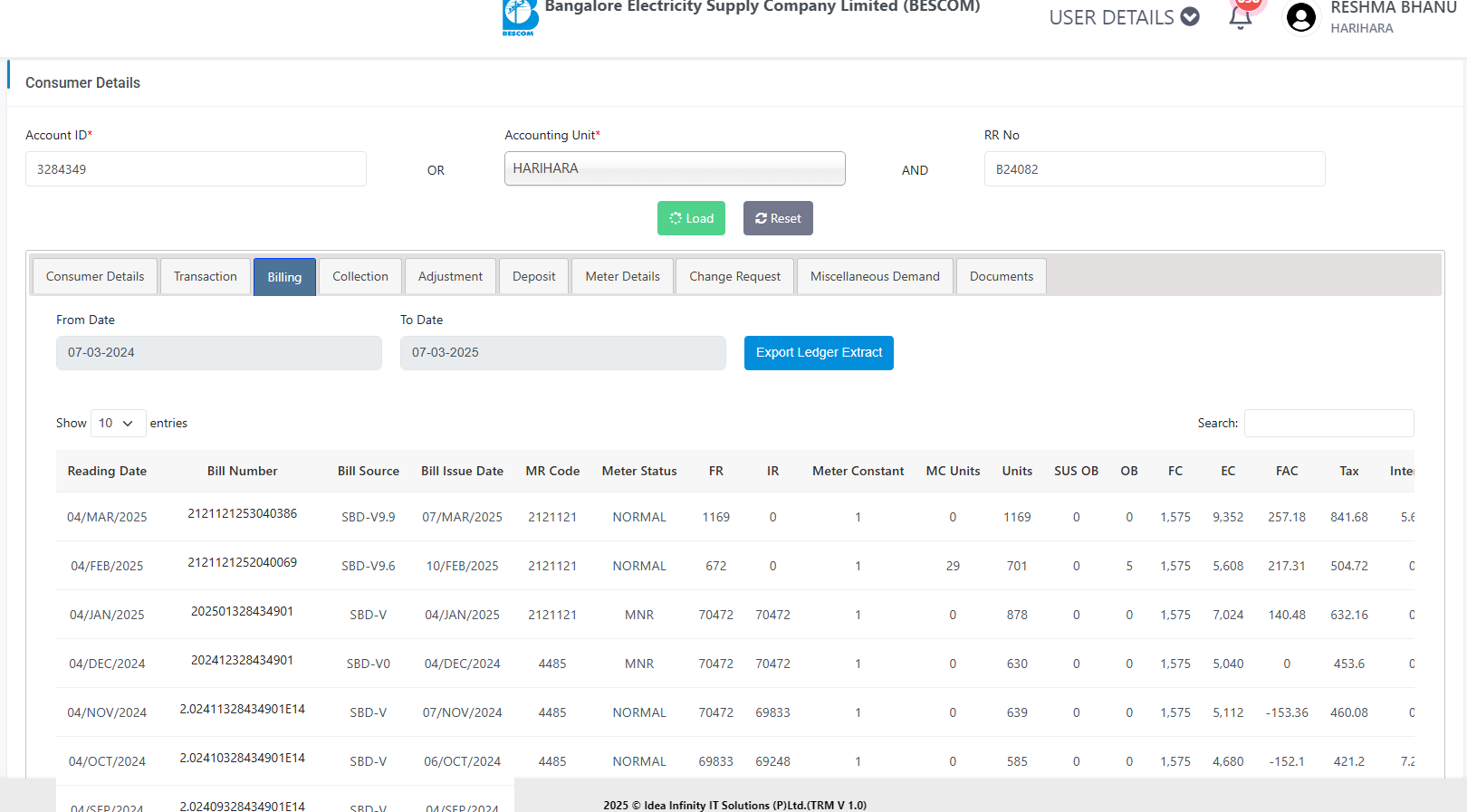1467x812 pixels.
Task: Click EC value 9,352
Action: pyautogui.click(x=1228, y=517)
